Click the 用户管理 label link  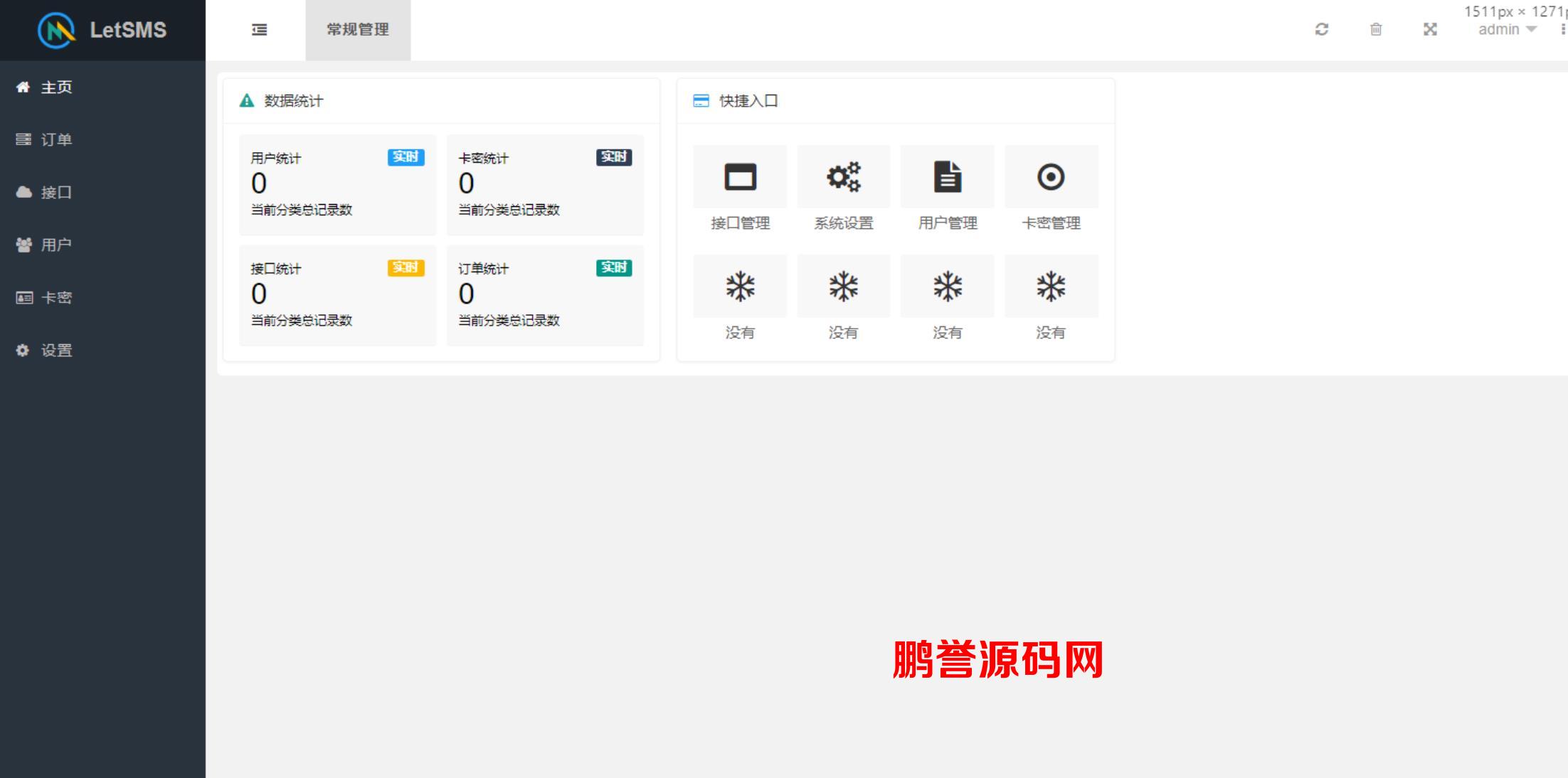coord(948,223)
